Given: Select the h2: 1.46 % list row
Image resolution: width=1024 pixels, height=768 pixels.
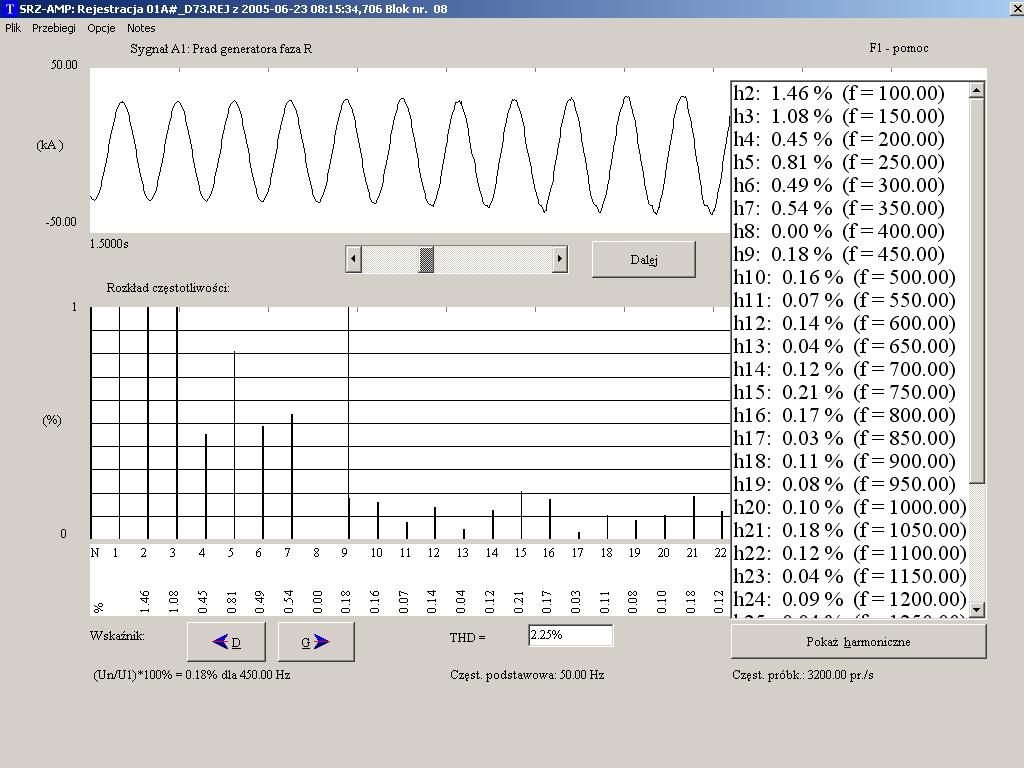Looking at the screenshot, I should tap(850, 93).
